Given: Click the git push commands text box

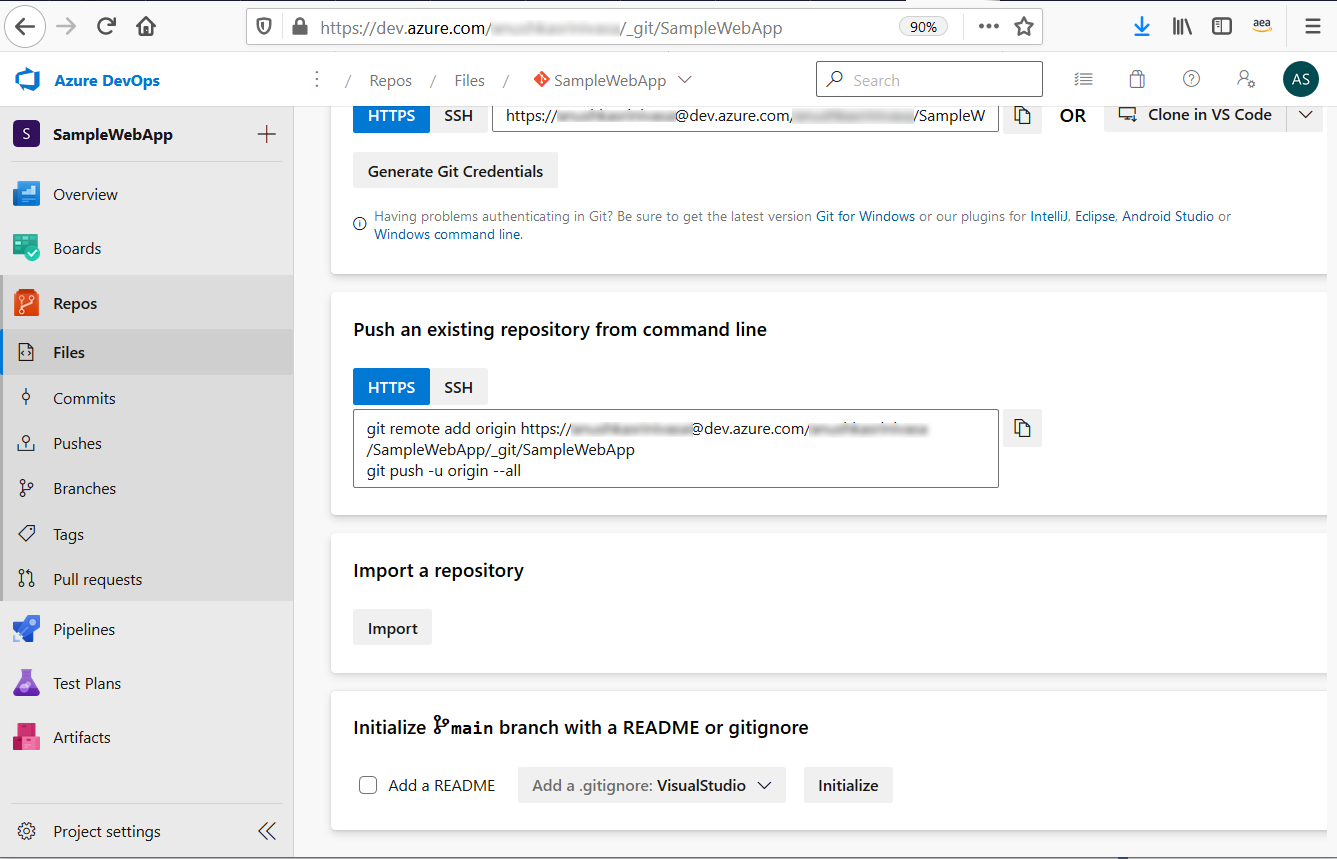Looking at the screenshot, I should click(x=676, y=448).
